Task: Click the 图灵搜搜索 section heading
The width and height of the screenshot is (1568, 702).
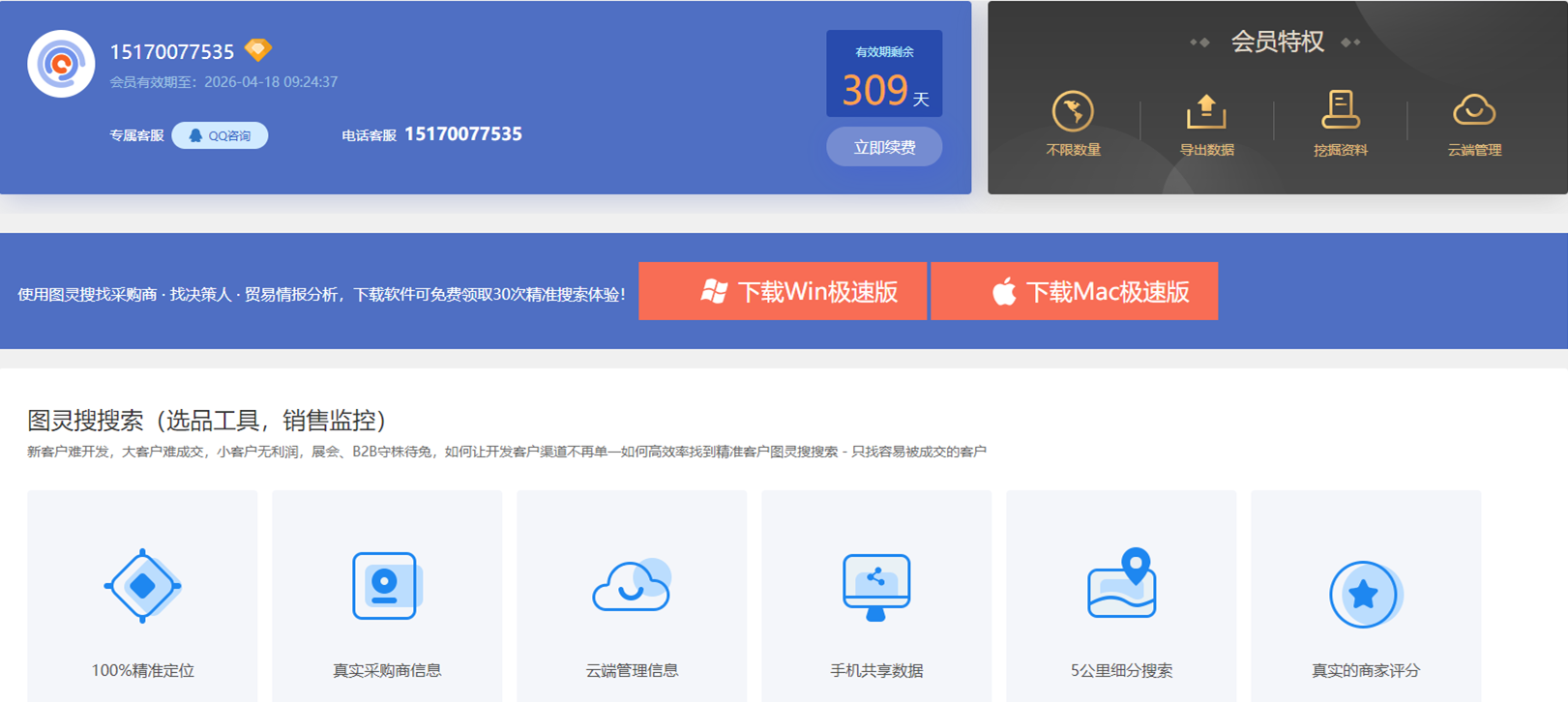Action: (212, 420)
